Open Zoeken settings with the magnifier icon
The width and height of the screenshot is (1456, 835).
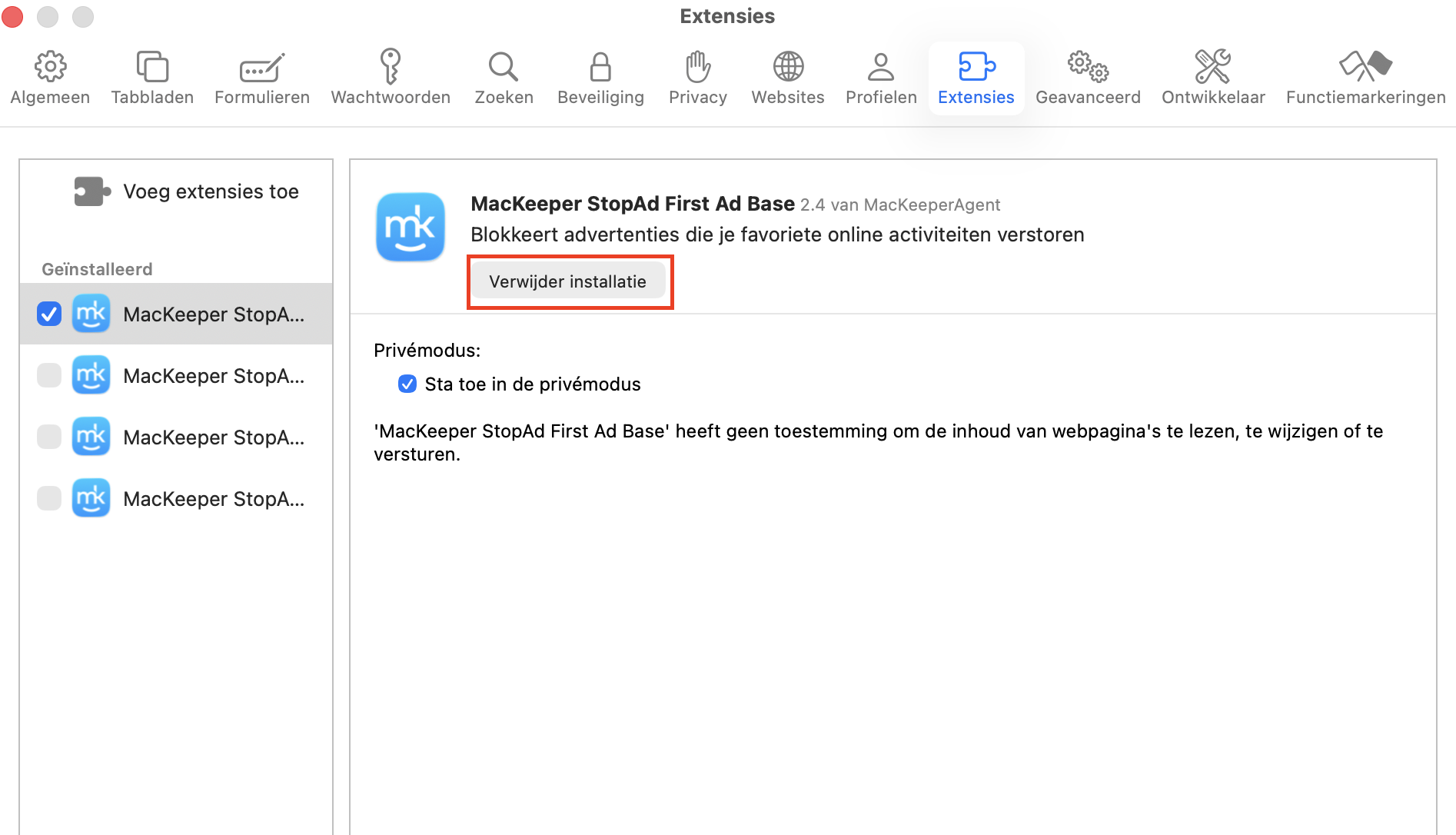pyautogui.click(x=503, y=75)
